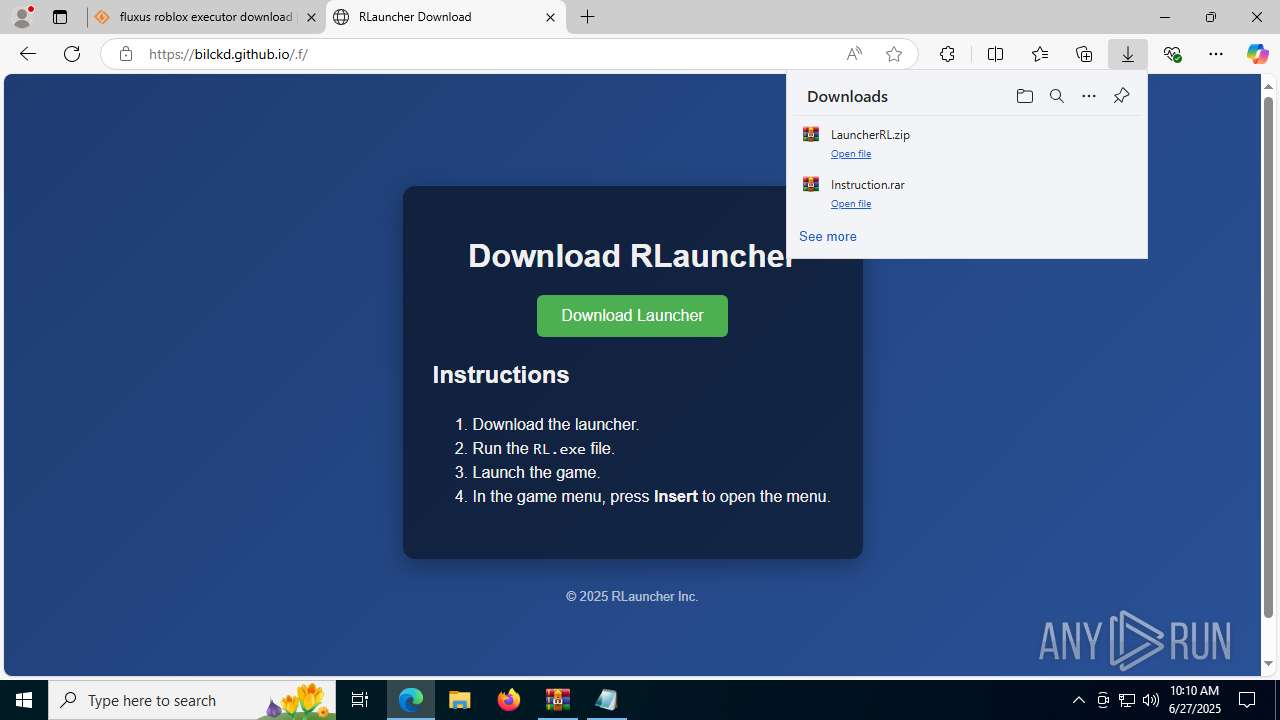Open Firefox from the taskbar

coord(509,700)
